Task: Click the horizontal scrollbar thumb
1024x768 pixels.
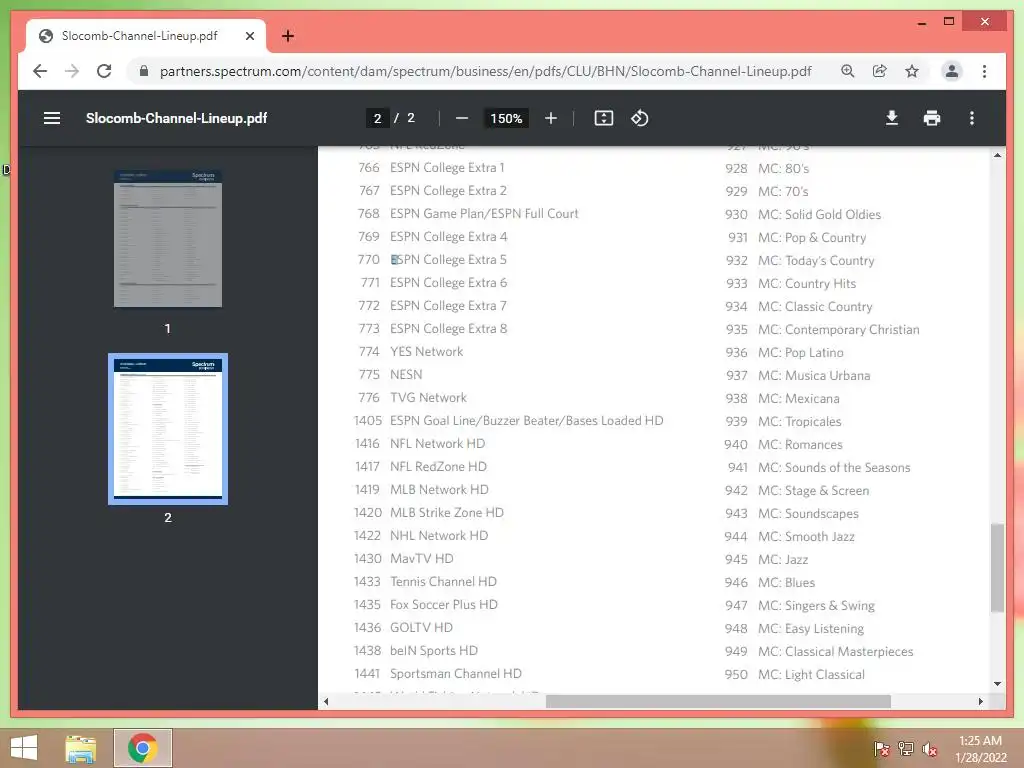Action: coord(718,701)
